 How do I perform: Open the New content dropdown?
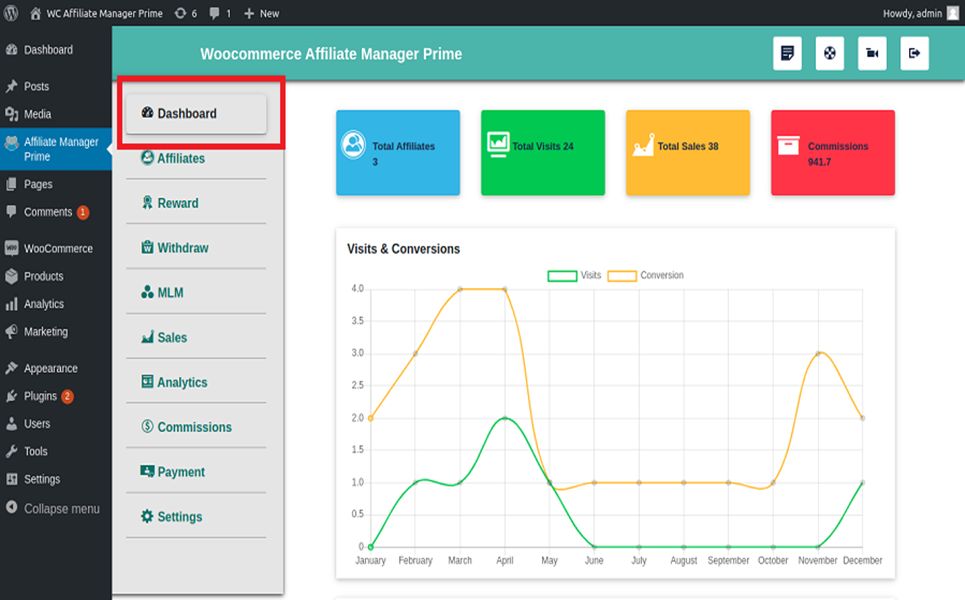pos(262,13)
